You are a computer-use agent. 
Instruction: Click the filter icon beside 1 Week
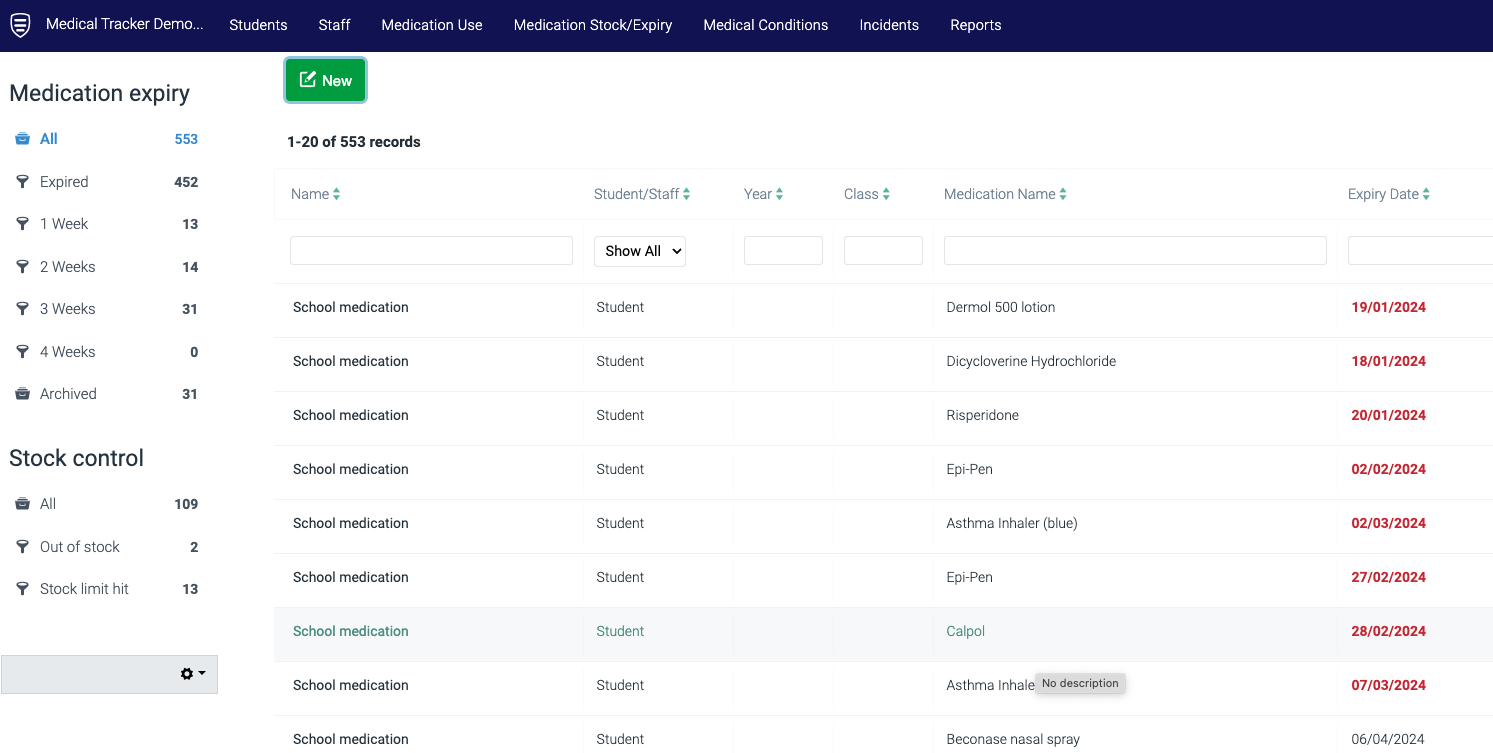pyautogui.click(x=22, y=224)
